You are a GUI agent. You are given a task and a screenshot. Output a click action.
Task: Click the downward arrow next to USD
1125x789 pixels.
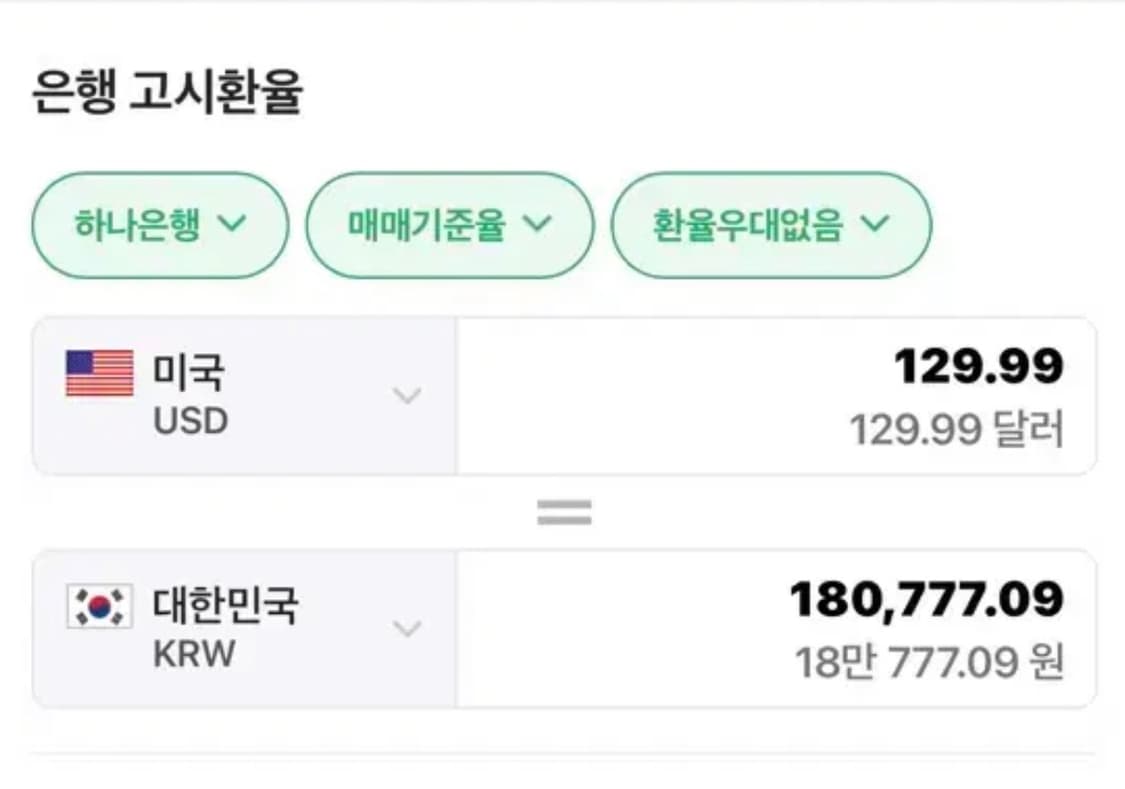[406, 396]
